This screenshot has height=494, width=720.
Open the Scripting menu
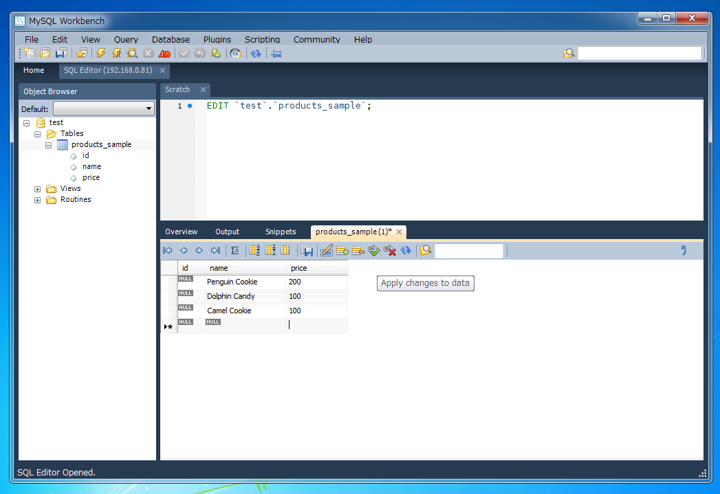click(262, 39)
